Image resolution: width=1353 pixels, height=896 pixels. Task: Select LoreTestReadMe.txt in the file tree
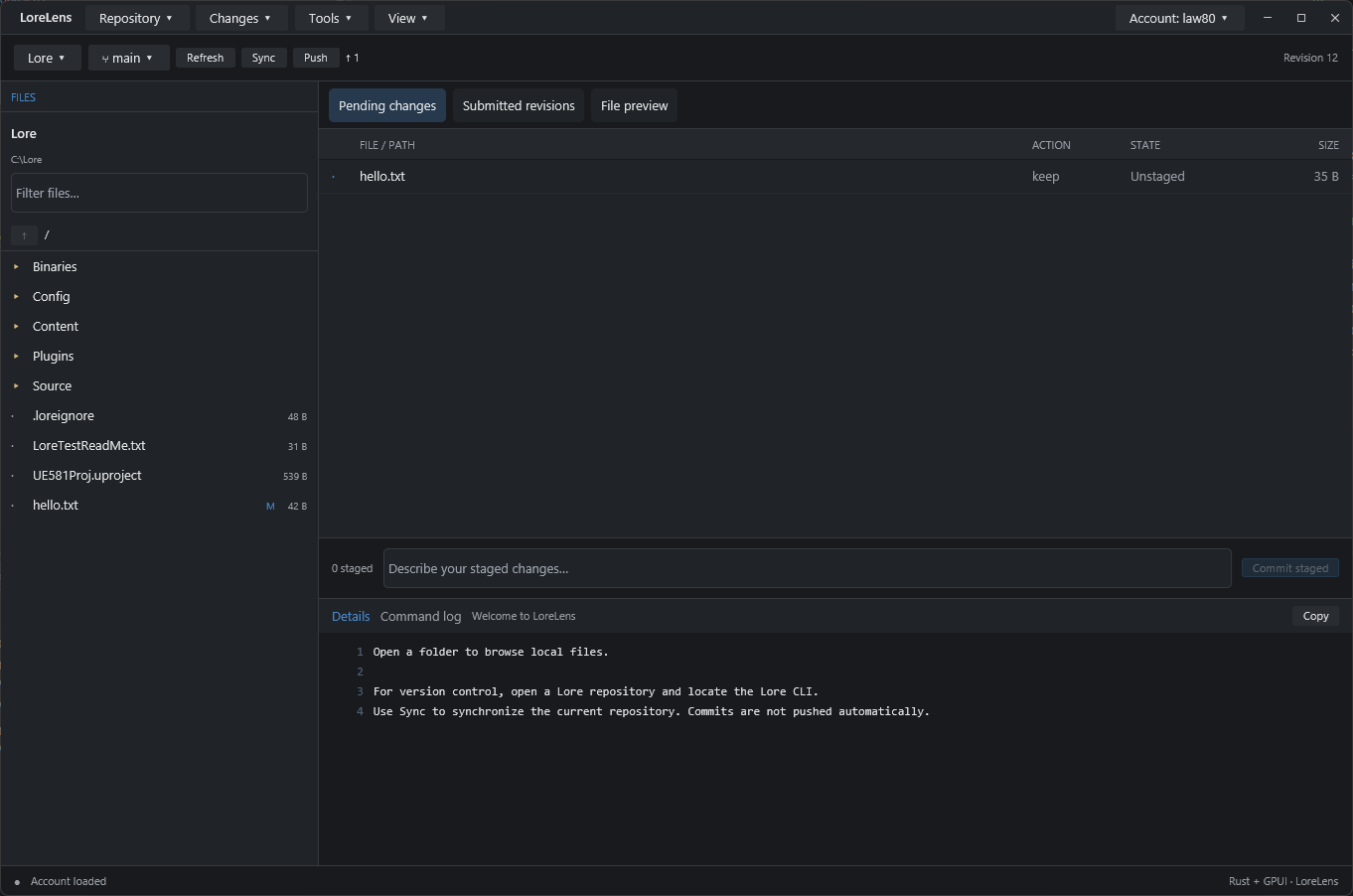tap(159, 445)
